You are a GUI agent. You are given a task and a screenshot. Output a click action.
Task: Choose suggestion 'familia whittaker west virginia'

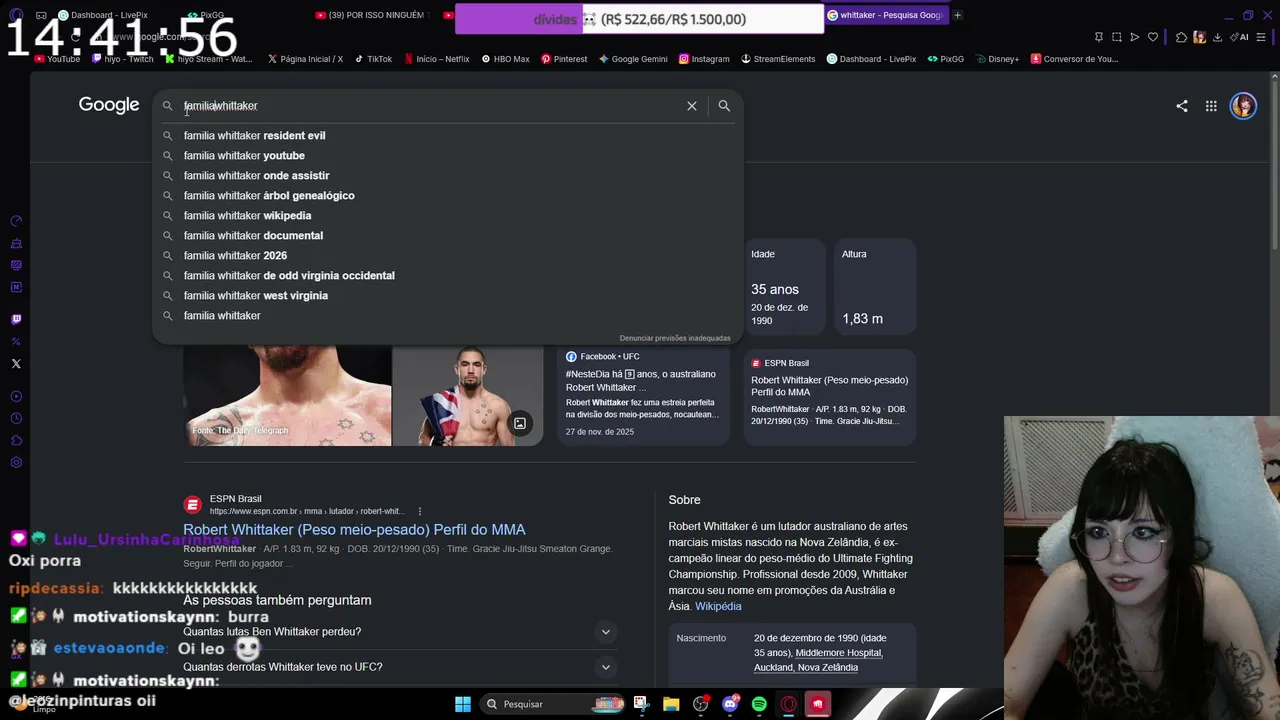pos(447,296)
